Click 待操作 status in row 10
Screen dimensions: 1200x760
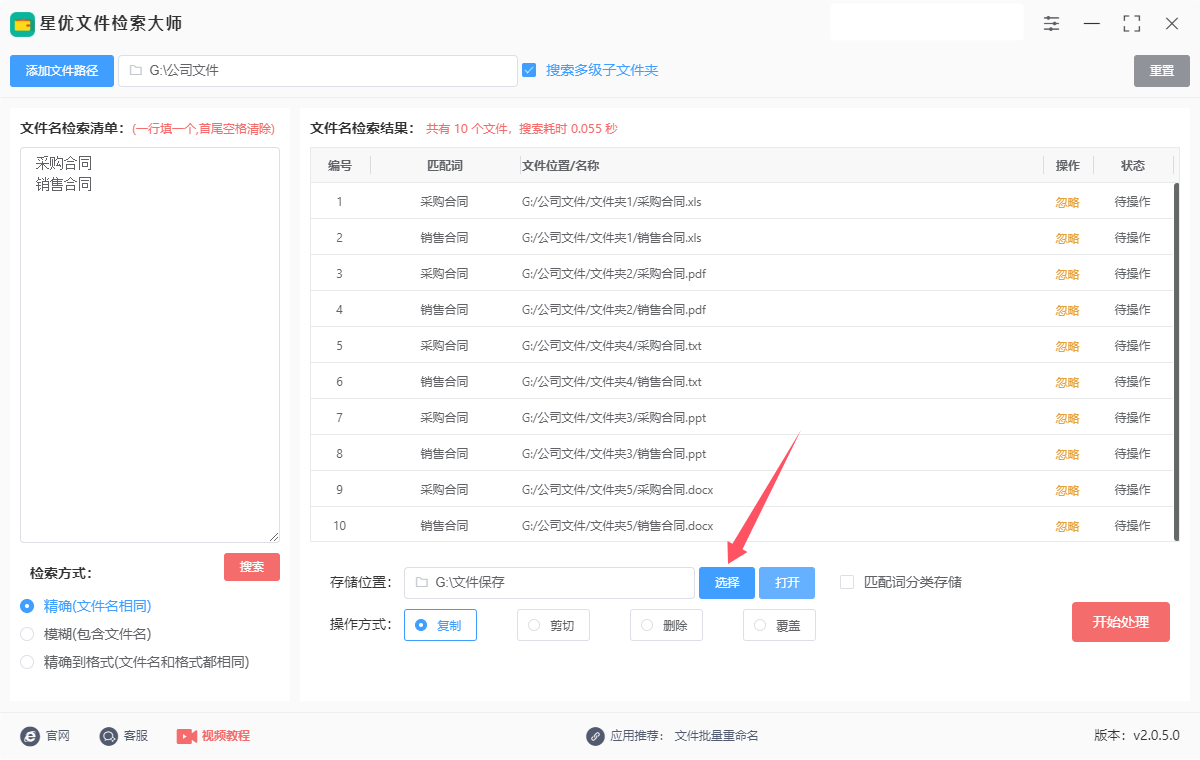pyautogui.click(x=1133, y=526)
